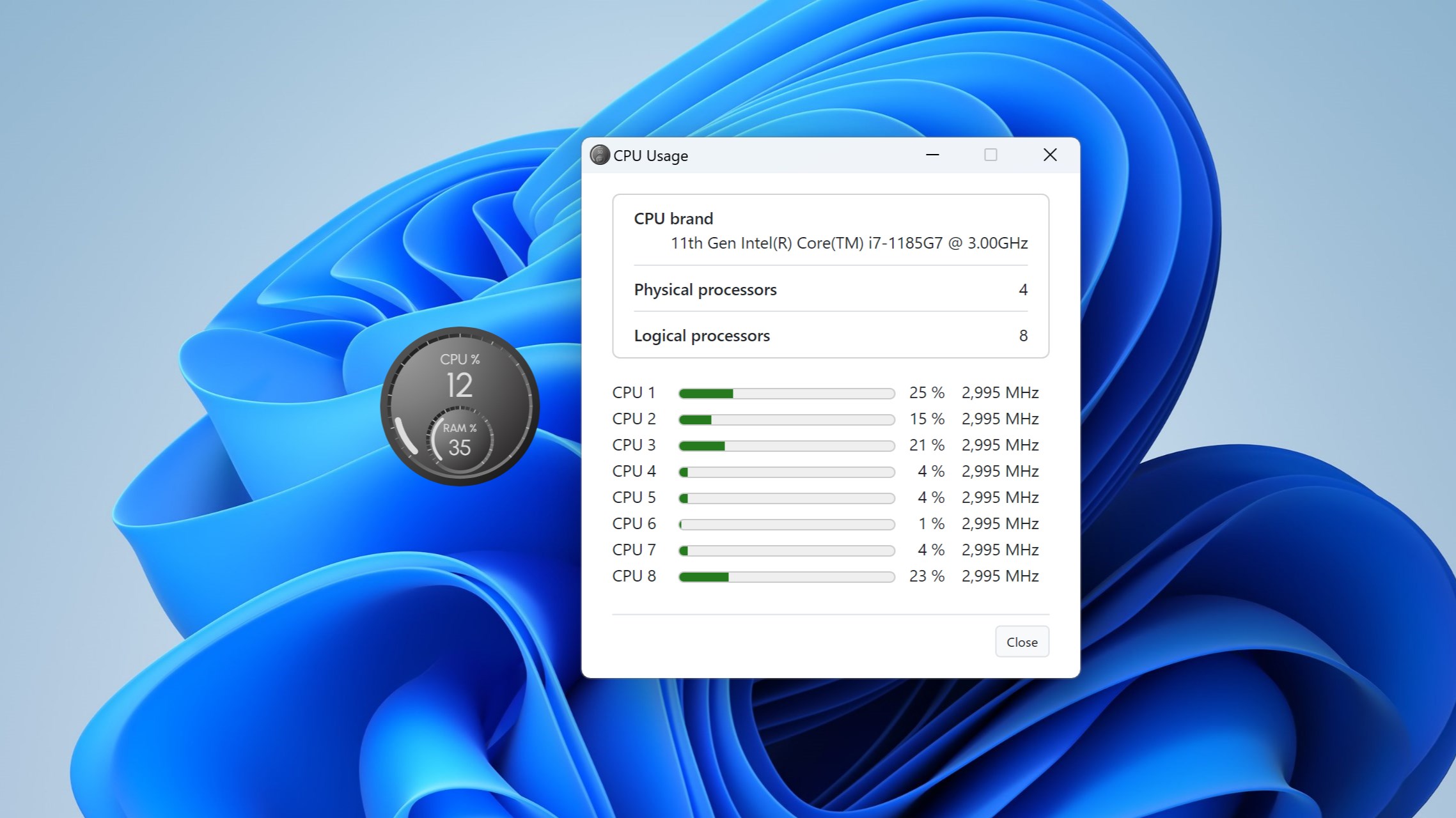Viewport: 1456px width, 818px height.
Task: Click the CPU Usage title bar text
Action: [650, 155]
